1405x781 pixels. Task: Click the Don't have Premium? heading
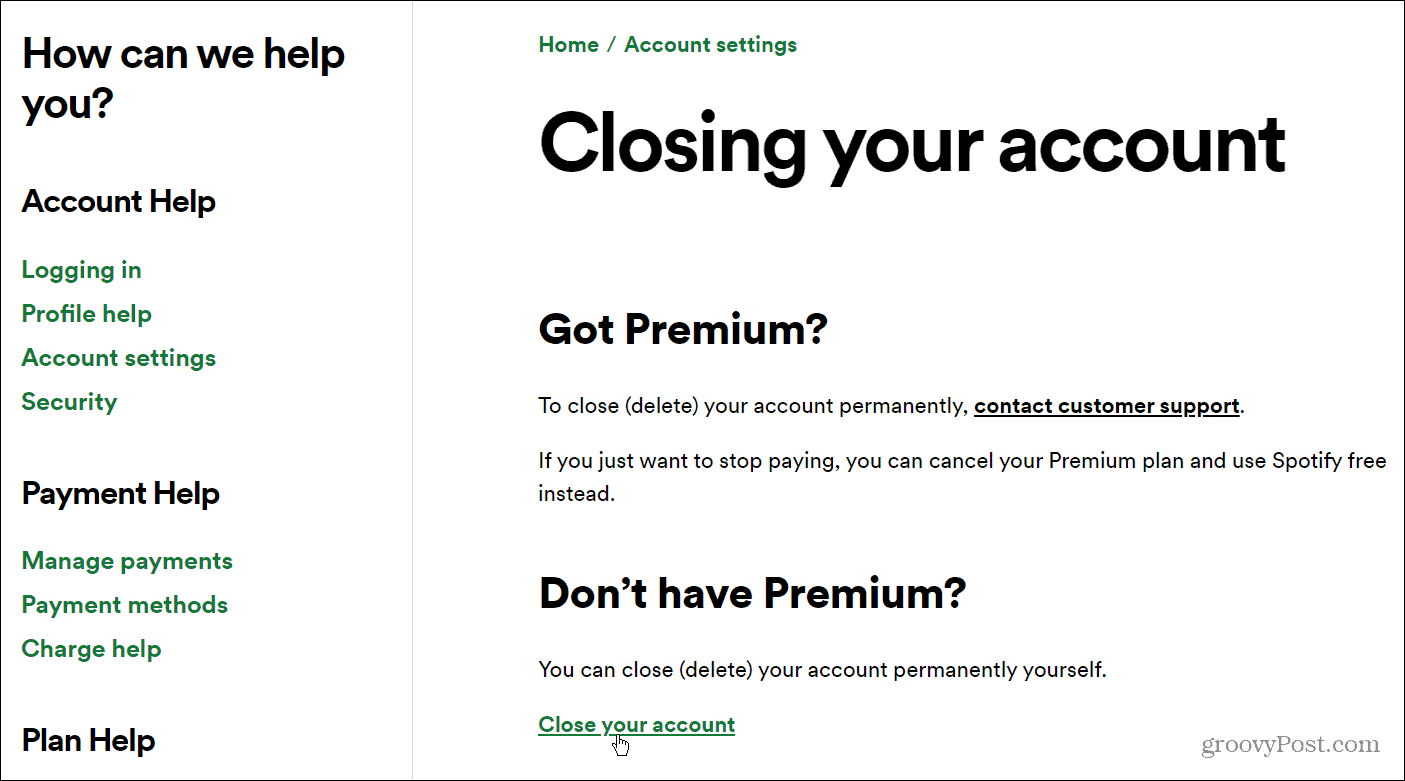point(752,593)
